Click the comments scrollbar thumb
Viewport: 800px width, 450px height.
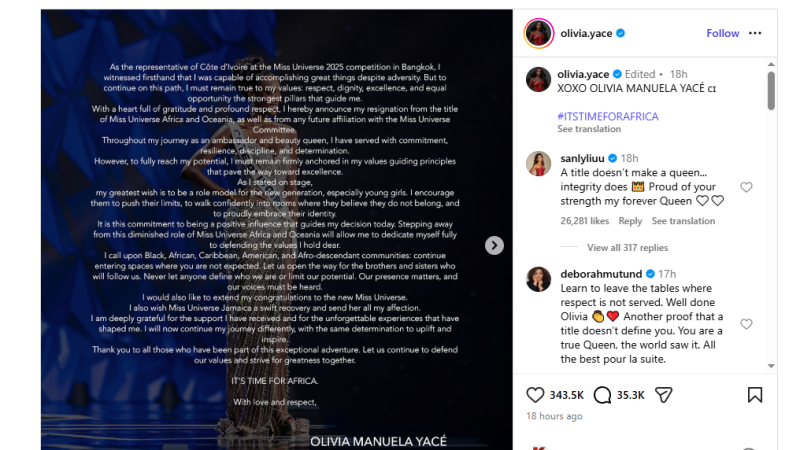pyautogui.click(x=771, y=90)
